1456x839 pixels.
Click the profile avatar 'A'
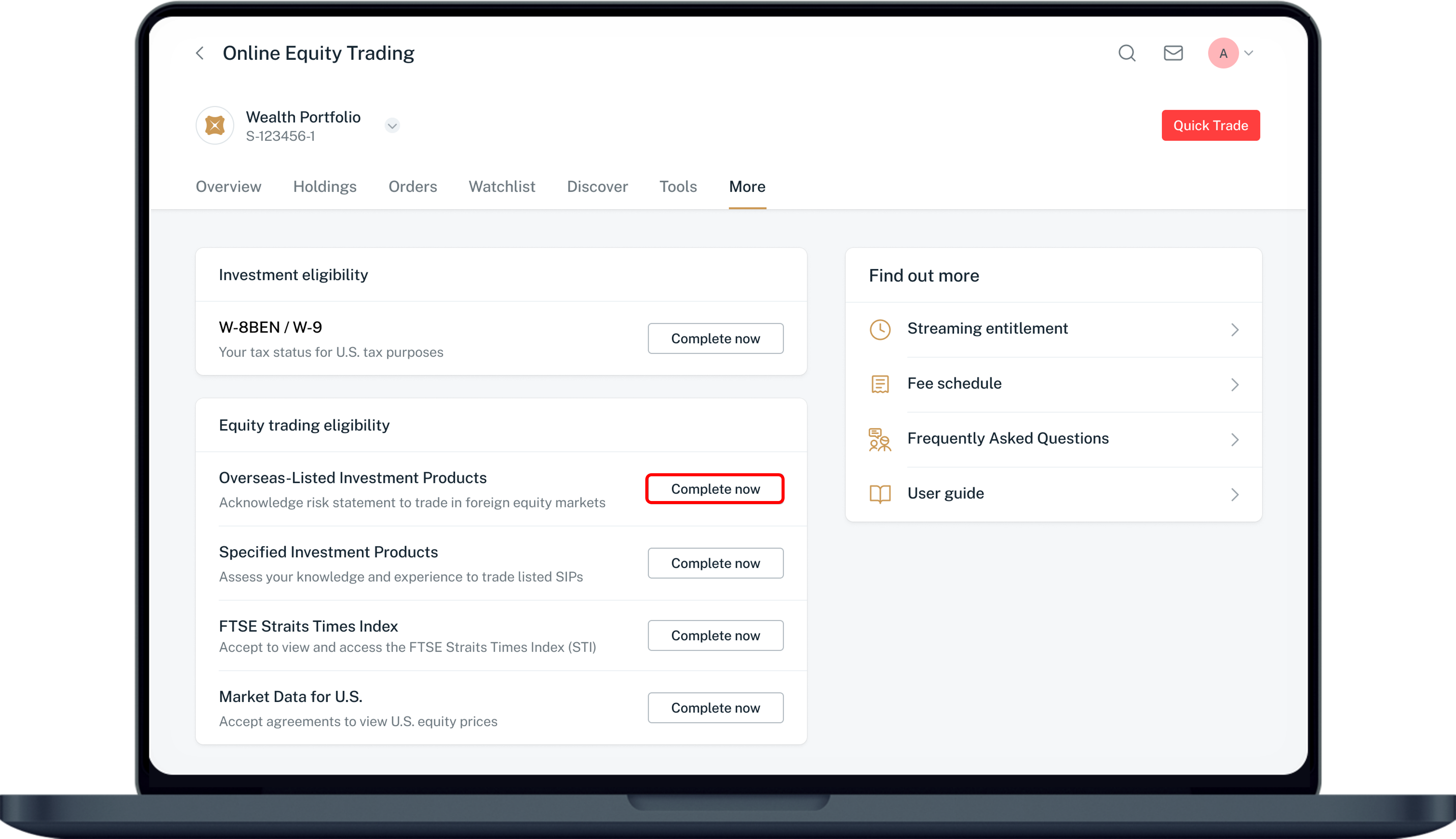pyautogui.click(x=1223, y=54)
